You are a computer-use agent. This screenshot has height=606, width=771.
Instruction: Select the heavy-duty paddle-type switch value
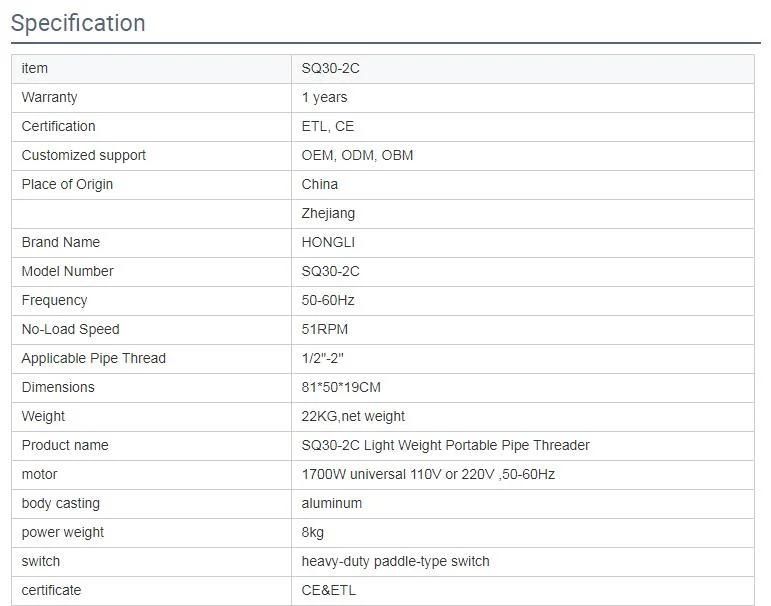point(395,562)
